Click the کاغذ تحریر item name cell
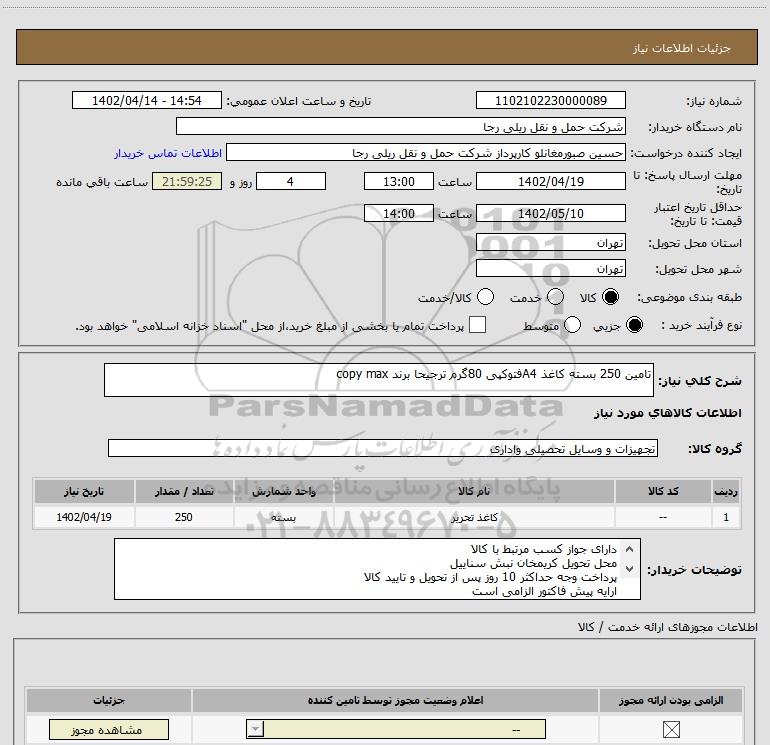The width and height of the screenshot is (770, 745). [474, 517]
